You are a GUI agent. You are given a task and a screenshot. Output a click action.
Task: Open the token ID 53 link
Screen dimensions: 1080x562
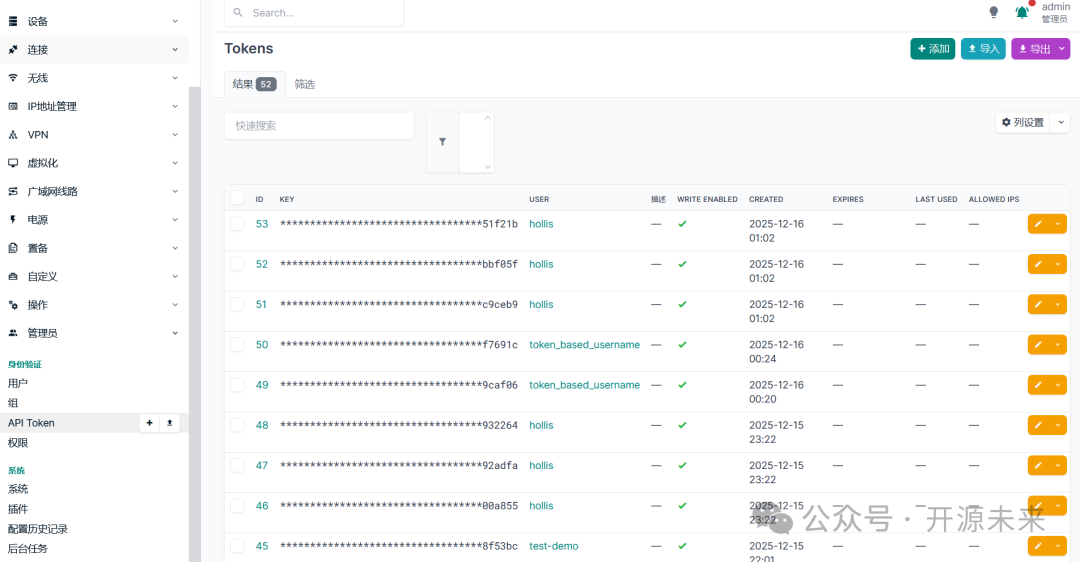click(262, 224)
